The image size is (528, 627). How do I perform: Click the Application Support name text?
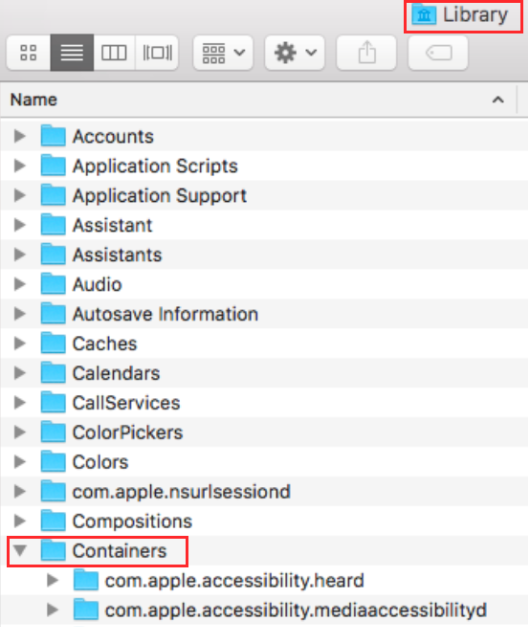[160, 196]
